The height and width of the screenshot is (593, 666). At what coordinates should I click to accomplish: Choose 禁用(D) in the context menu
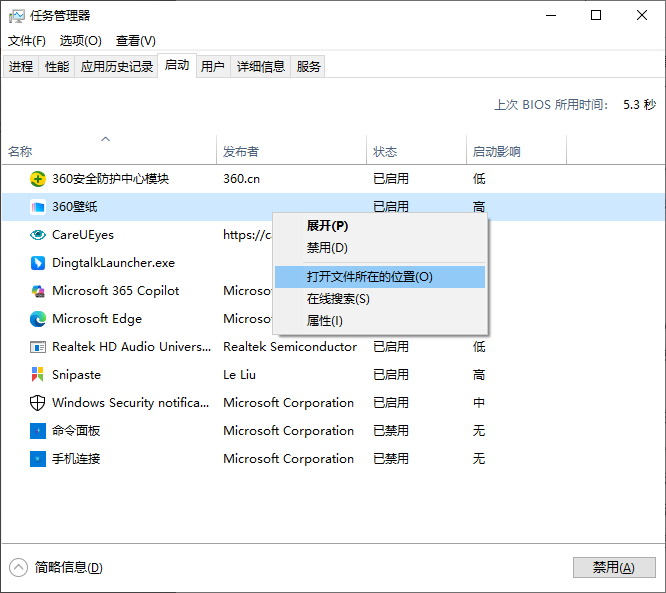point(380,248)
